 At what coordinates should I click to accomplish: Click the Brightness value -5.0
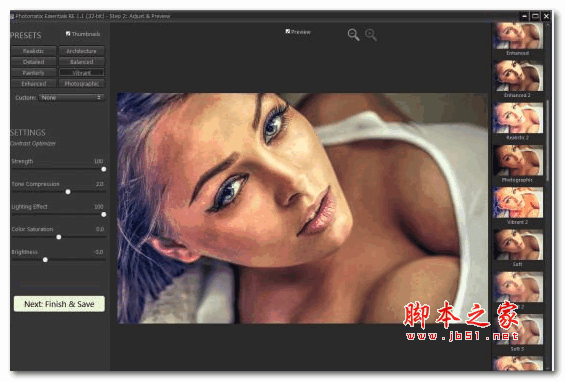tap(98, 252)
